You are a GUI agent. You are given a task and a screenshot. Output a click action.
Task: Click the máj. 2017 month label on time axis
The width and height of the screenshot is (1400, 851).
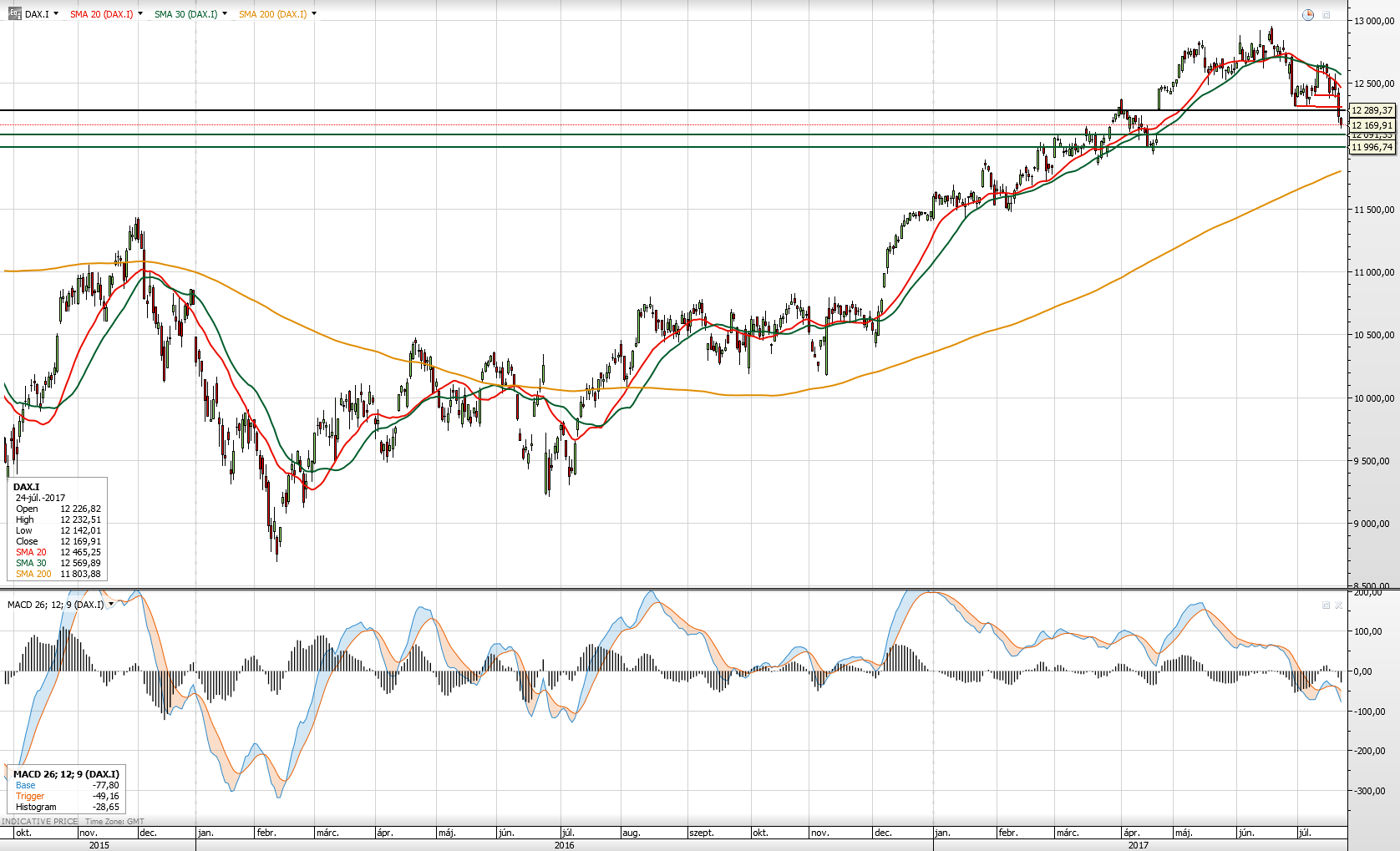(x=1183, y=833)
